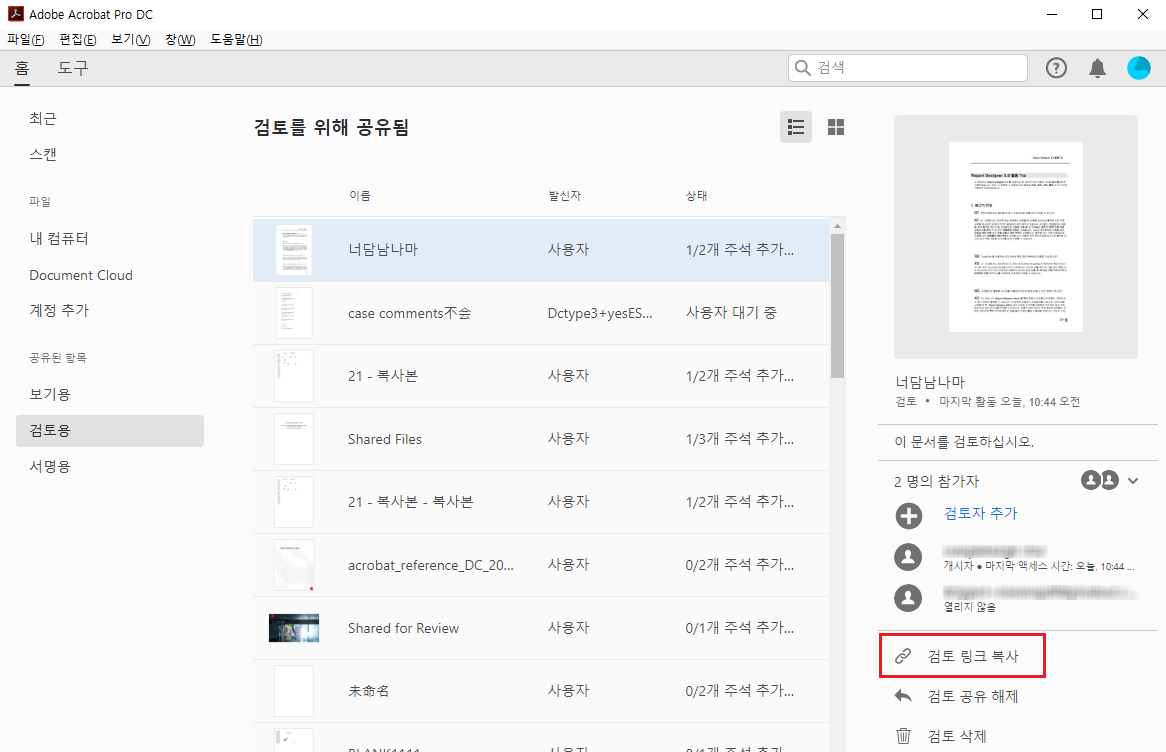Viewport: 1166px width, 752px height.
Task: Open the user profile avatar
Action: tap(1138, 68)
